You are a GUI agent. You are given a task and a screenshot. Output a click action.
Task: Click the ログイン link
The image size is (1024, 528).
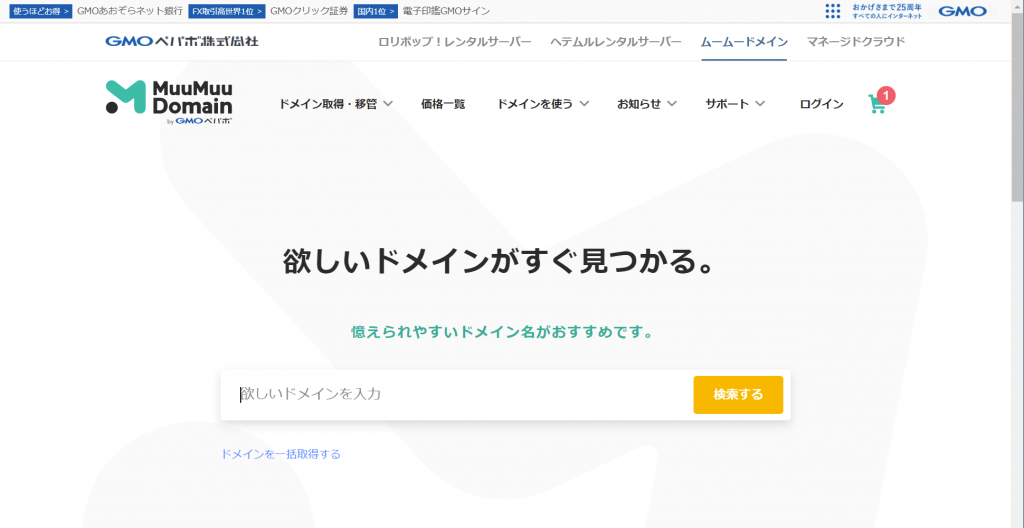coord(821,104)
